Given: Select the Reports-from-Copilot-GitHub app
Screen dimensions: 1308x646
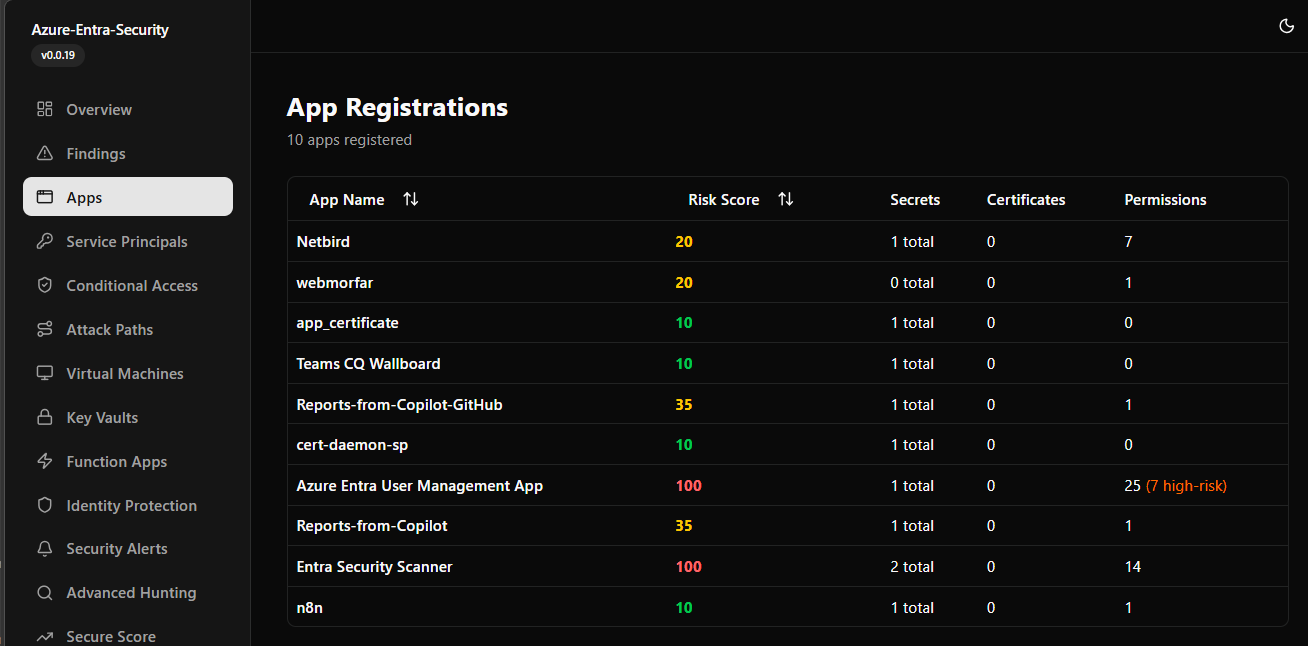Looking at the screenshot, I should tap(399, 405).
